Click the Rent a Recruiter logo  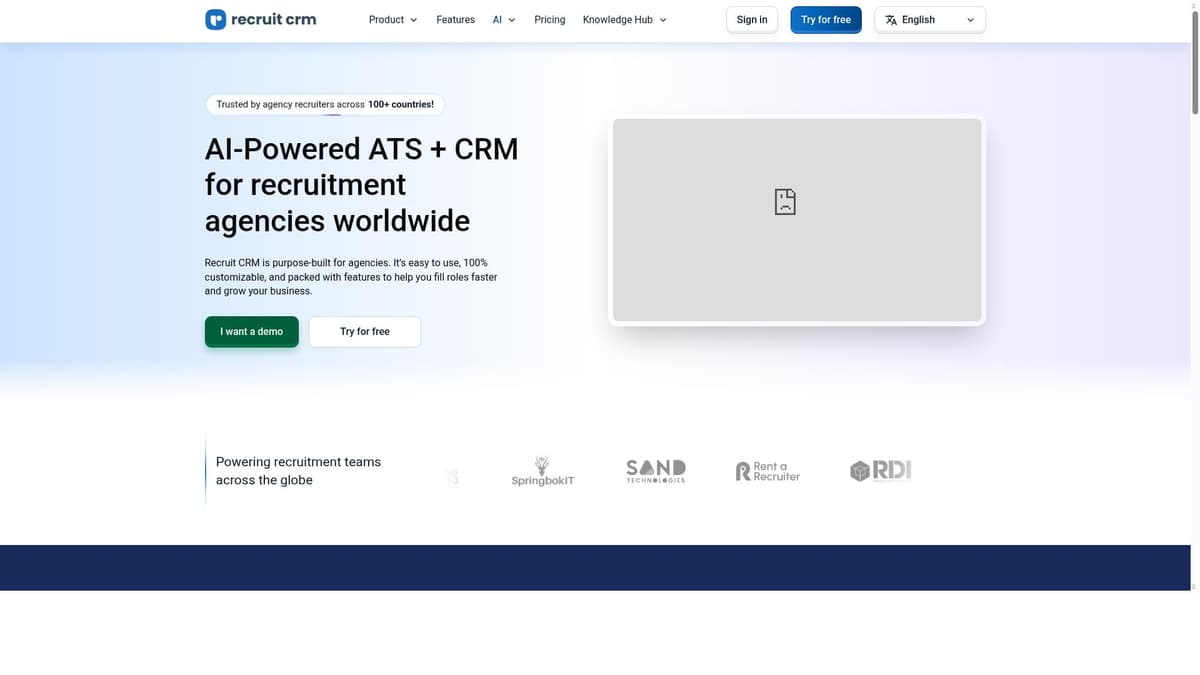[x=767, y=470]
